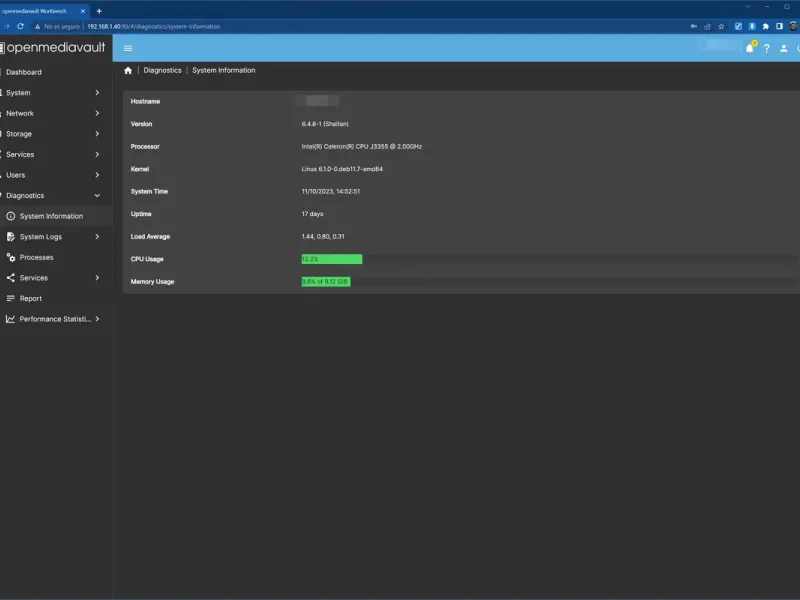
Task: Click the 'Hostname' label
Action: point(145,102)
